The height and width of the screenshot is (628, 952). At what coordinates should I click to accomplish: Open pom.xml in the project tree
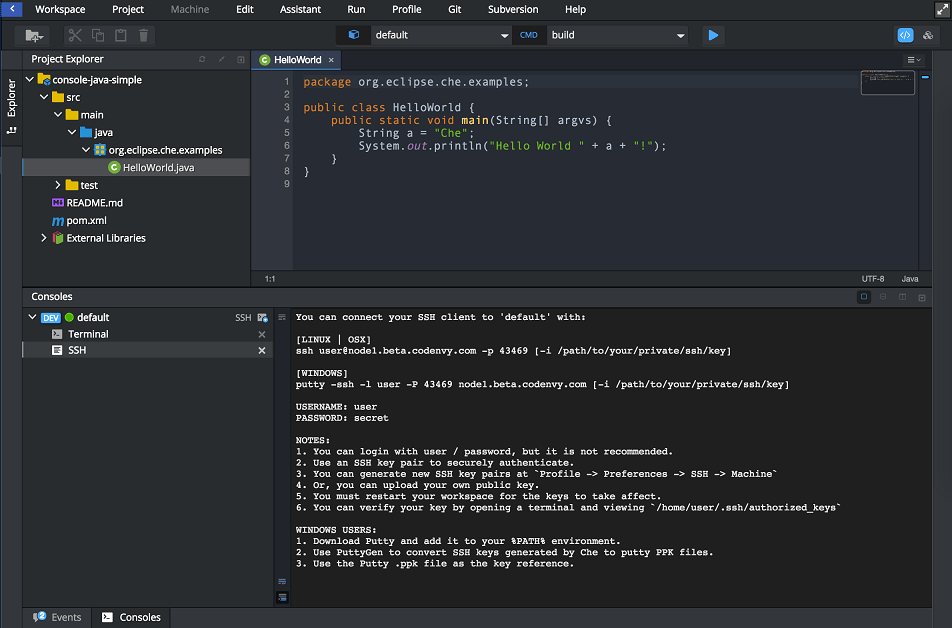point(86,220)
